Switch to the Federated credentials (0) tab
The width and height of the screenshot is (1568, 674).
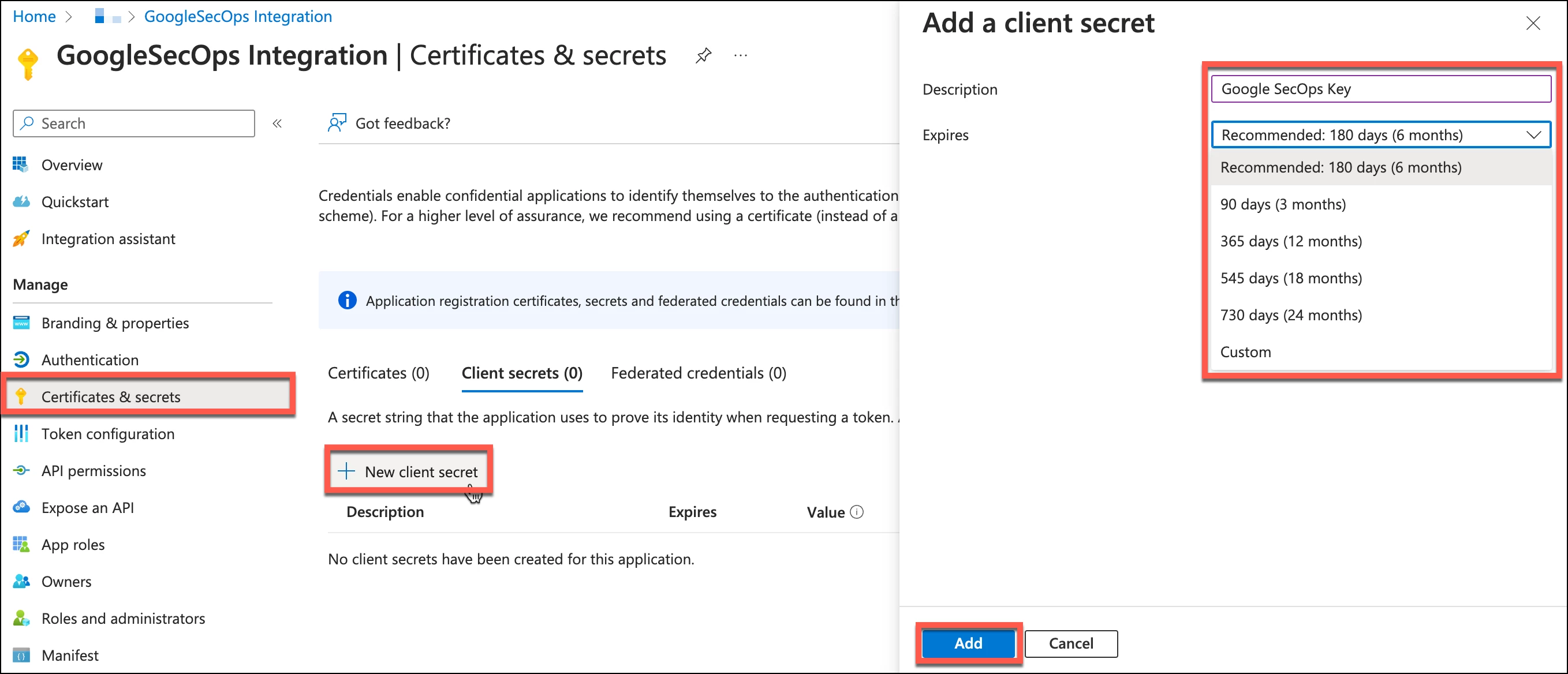(x=698, y=373)
